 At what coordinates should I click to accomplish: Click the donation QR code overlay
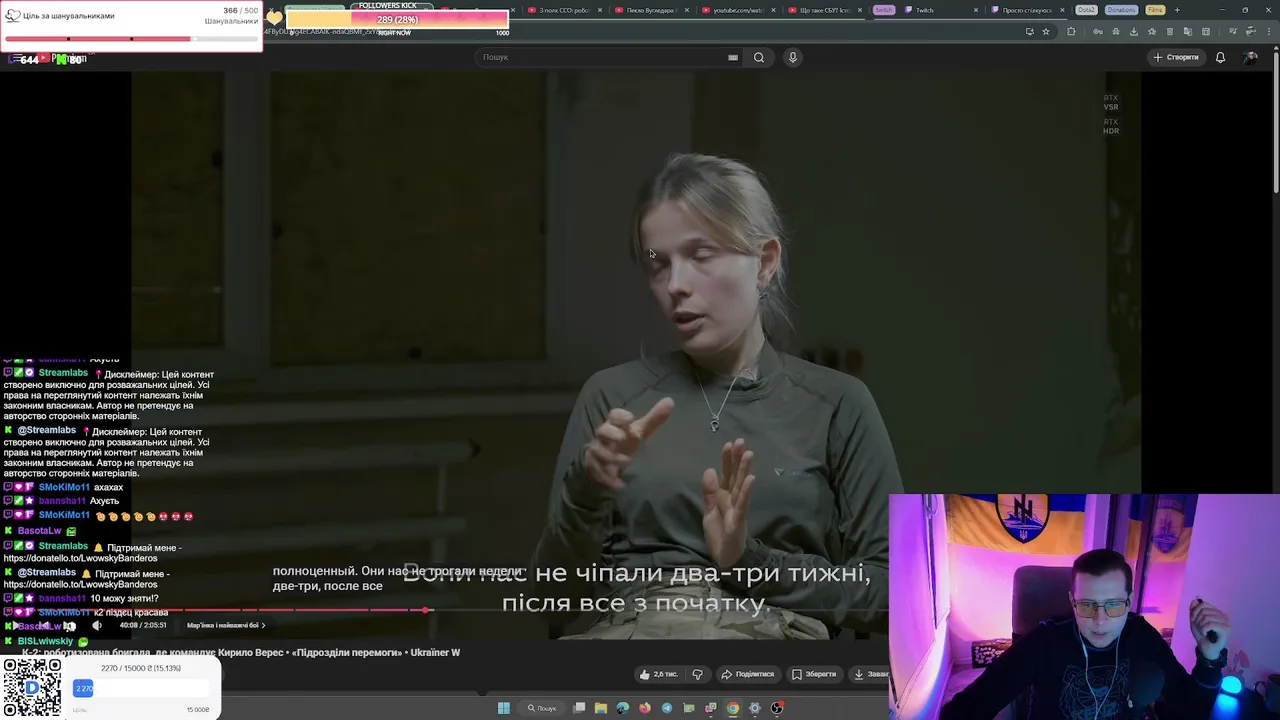coord(32,688)
